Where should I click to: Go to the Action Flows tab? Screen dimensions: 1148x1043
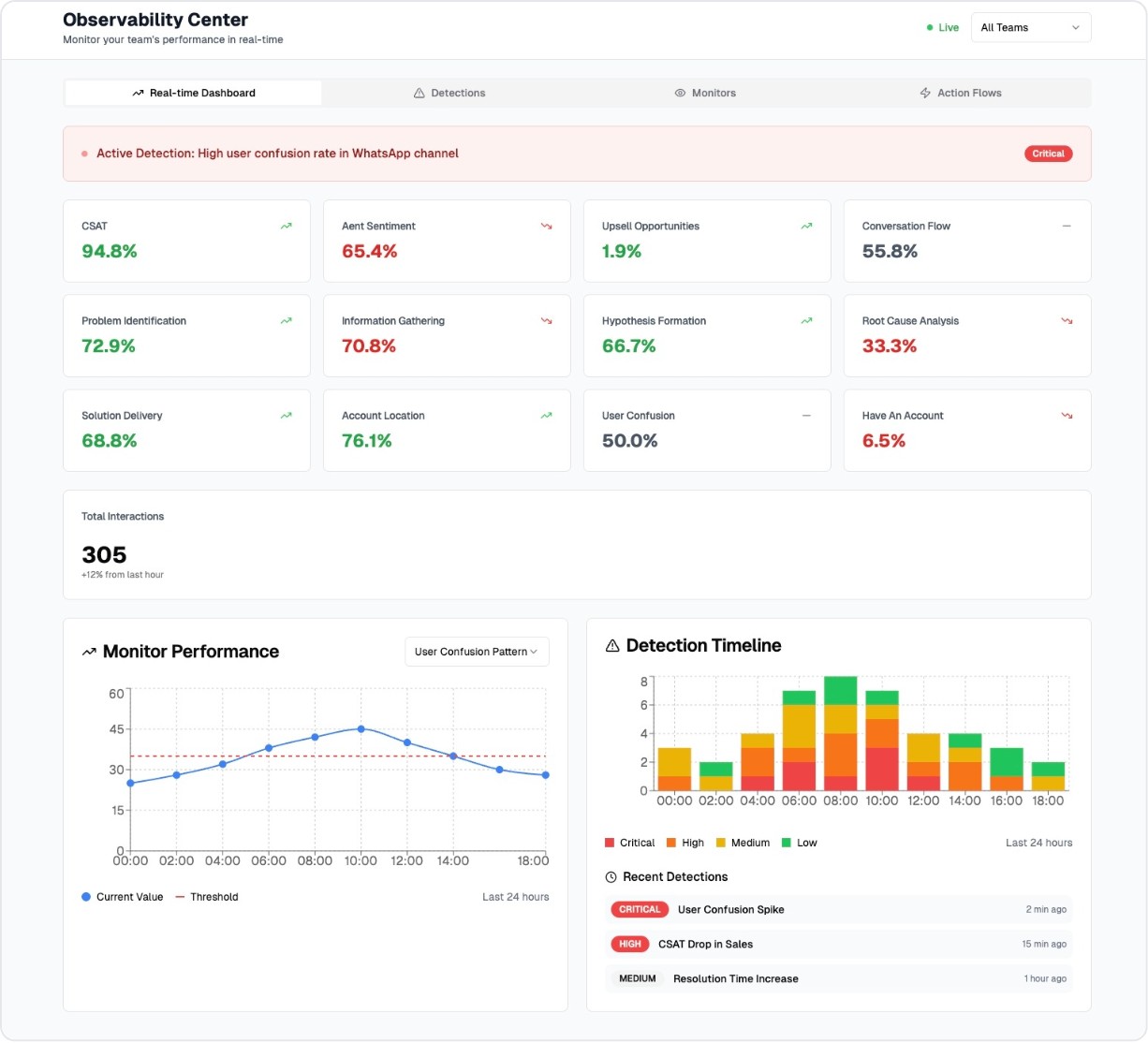[961, 93]
